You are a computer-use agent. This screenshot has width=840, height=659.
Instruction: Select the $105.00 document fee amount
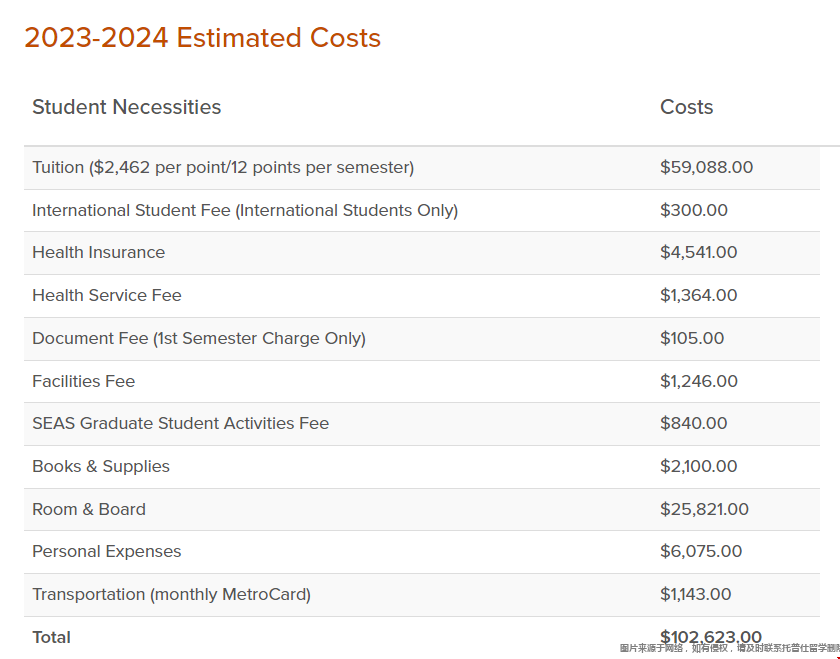(692, 338)
